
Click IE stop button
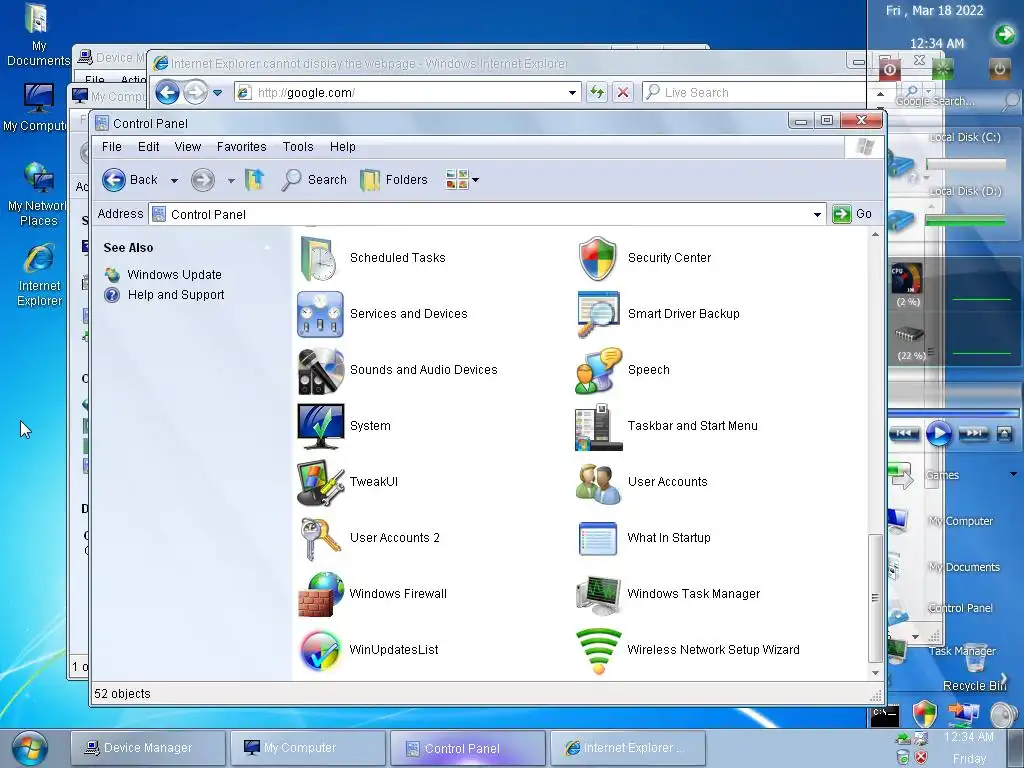tap(623, 92)
